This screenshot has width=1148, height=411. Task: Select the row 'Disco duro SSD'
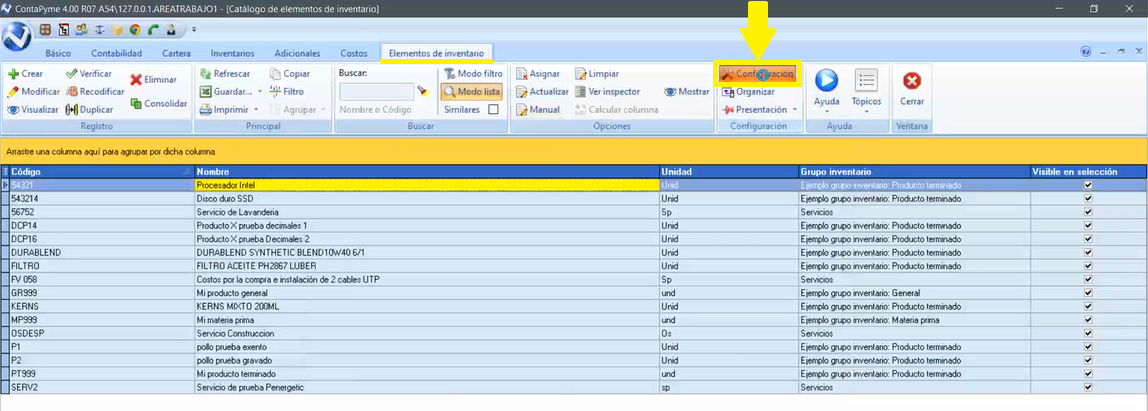click(x=573, y=199)
